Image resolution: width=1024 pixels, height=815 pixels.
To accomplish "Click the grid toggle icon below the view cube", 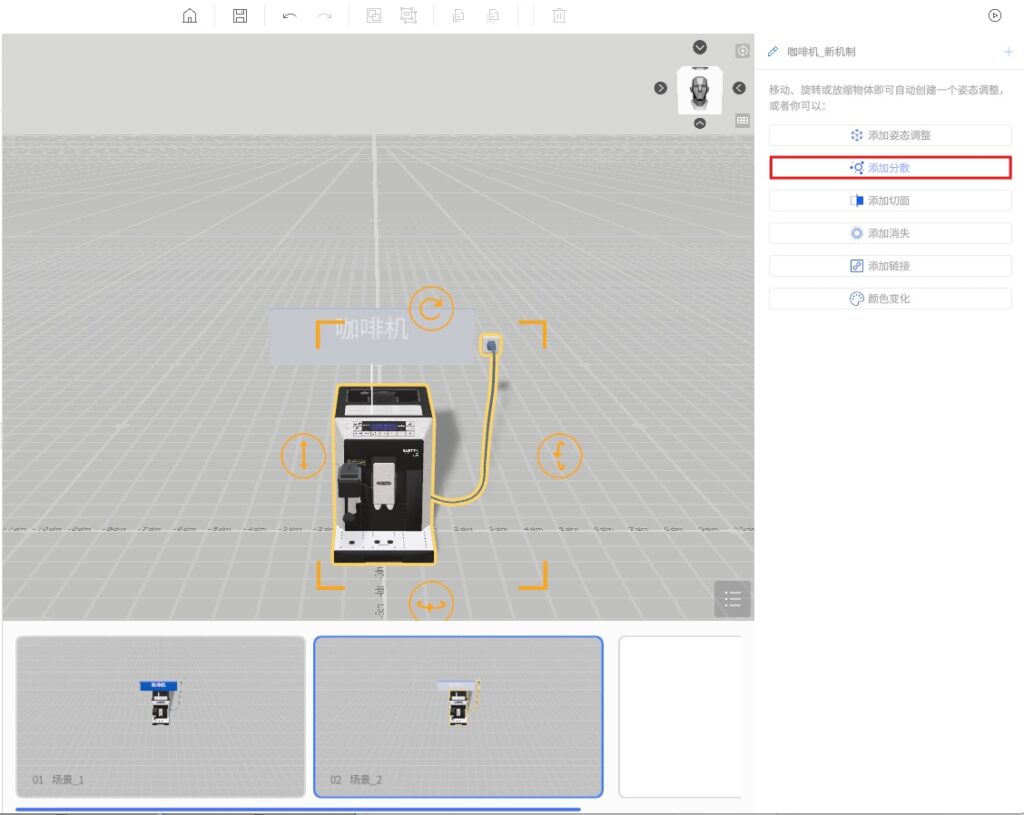I will point(742,121).
